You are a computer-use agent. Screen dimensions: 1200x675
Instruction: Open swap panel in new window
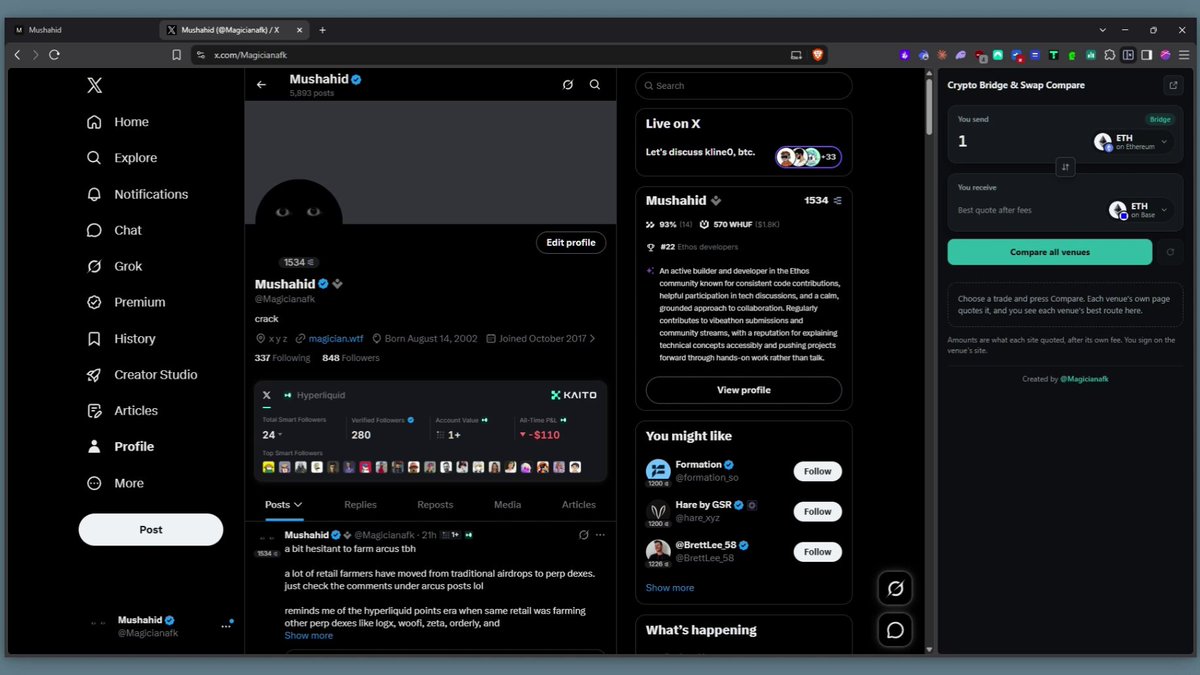(x=1172, y=85)
